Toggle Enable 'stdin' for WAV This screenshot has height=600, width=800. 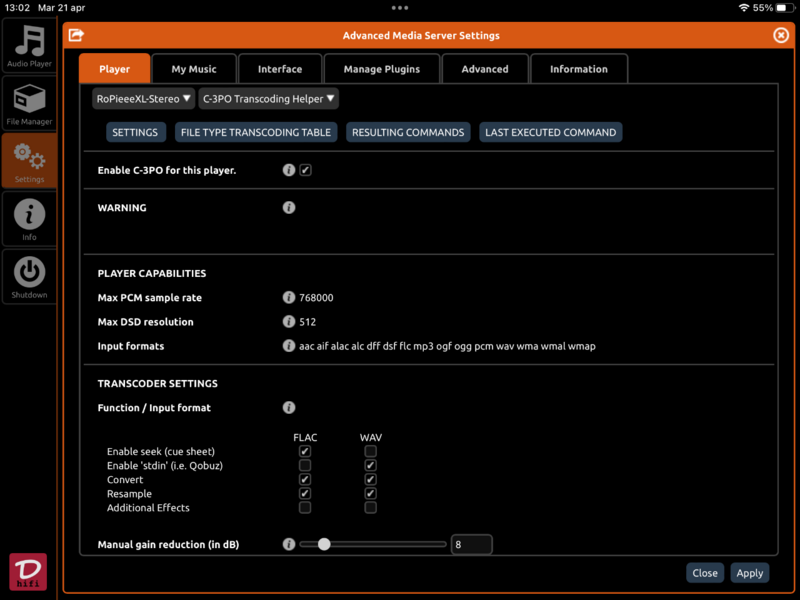click(370, 465)
